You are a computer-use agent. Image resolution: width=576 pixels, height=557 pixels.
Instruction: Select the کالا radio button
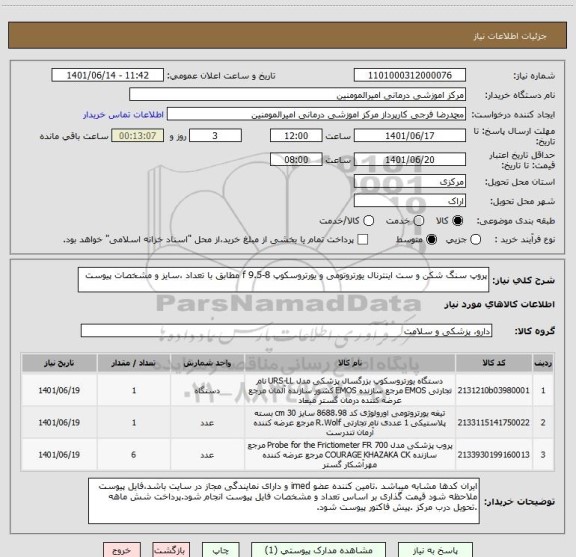tap(458, 220)
